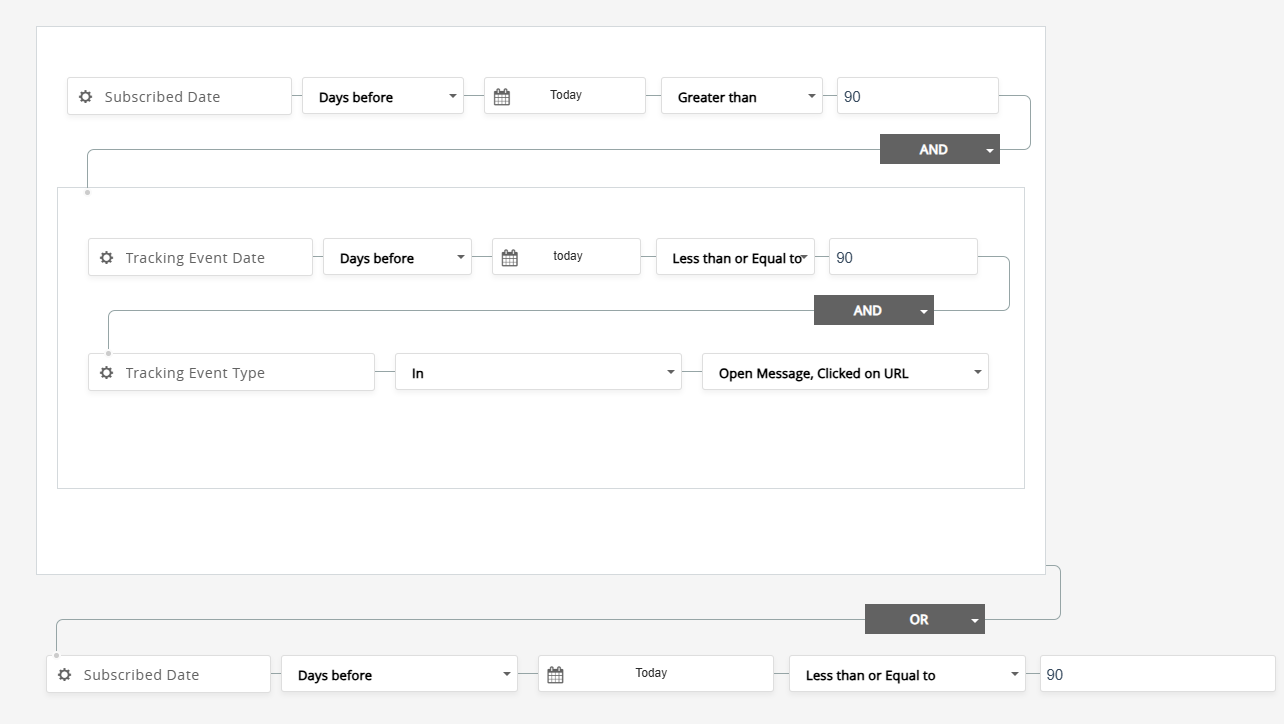Click gear icon in bottom Subscribed Date field
The image size is (1284, 724).
65,675
